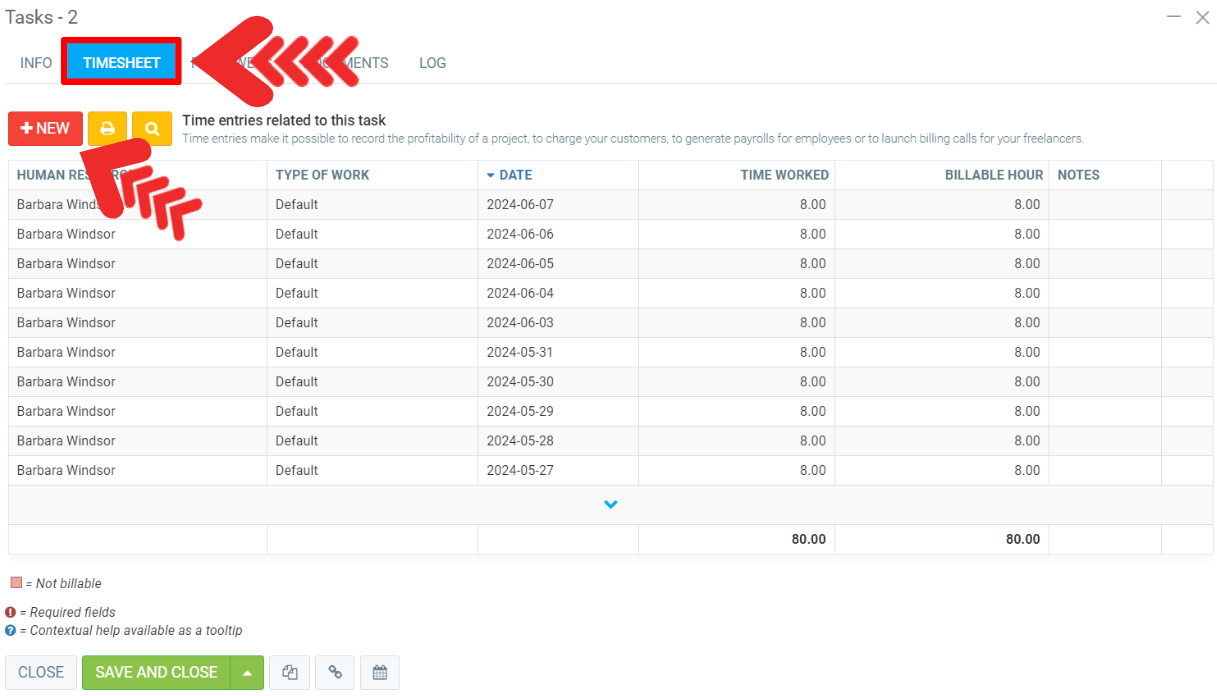Viewport: 1217px width, 696px height.
Task: Click the chain link icon button
Action: [x=335, y=673]
